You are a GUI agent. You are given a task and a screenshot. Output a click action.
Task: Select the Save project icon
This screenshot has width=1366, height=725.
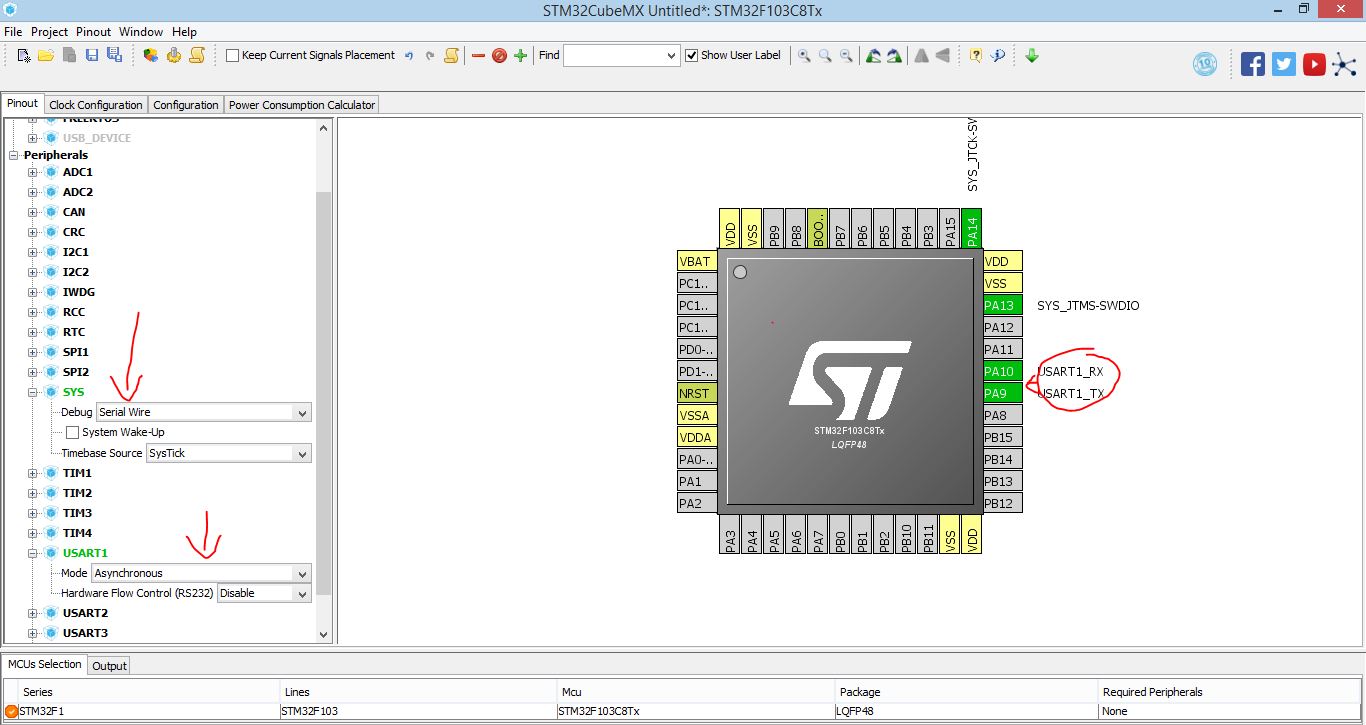click(93, 55)
